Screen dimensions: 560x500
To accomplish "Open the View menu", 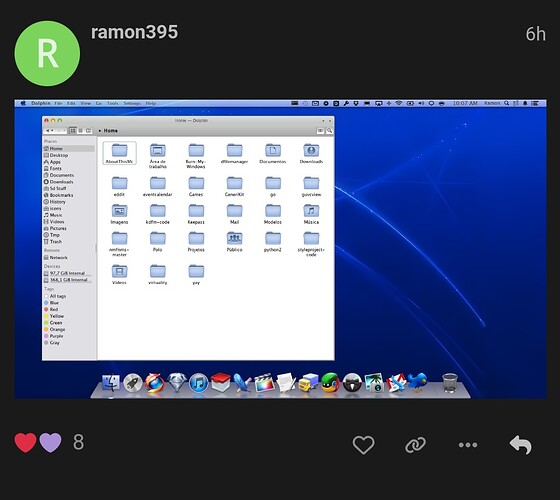I will click(x=85, y=103).
